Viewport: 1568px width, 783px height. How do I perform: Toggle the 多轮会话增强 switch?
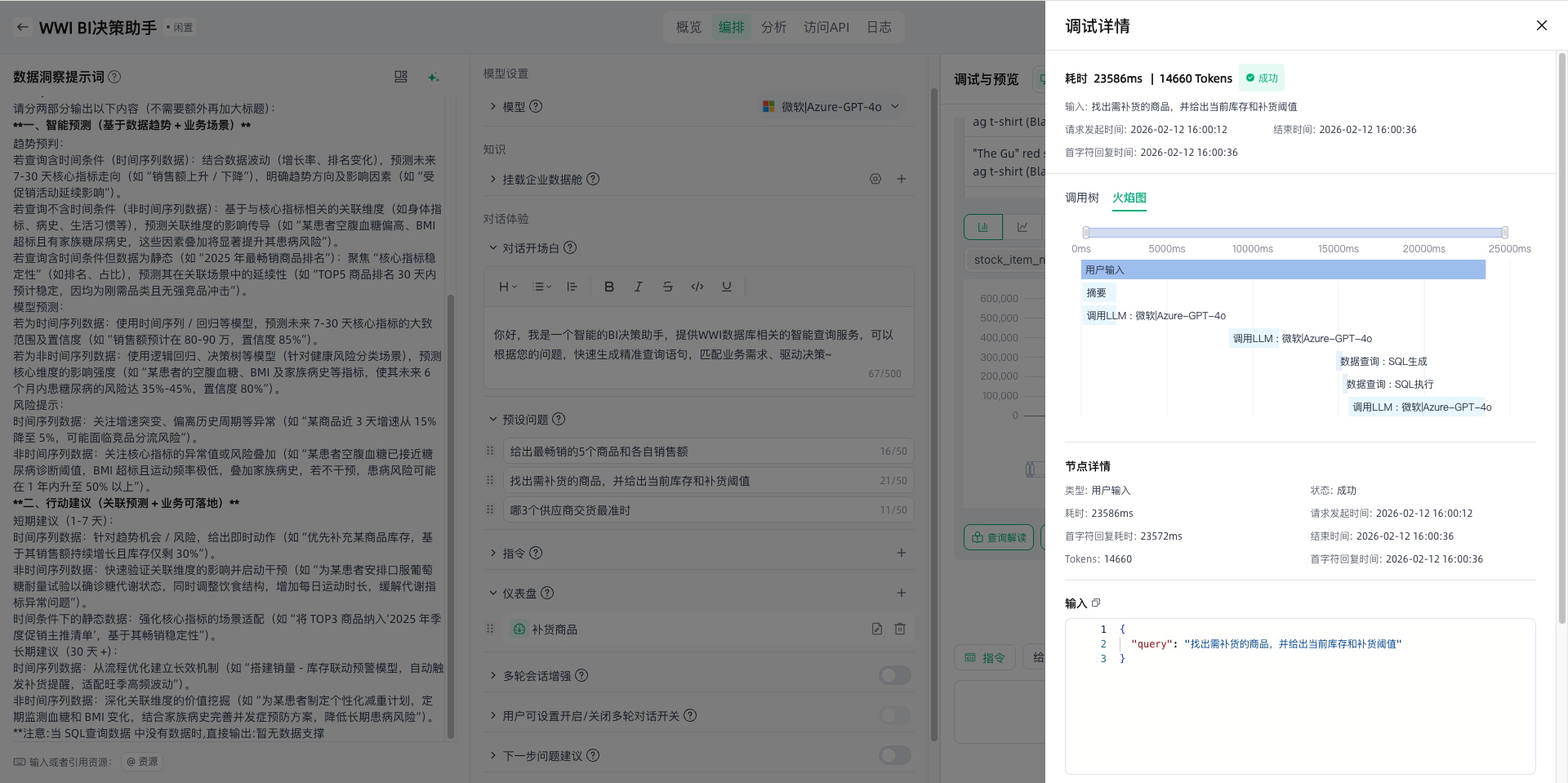[x=894, y=675]
